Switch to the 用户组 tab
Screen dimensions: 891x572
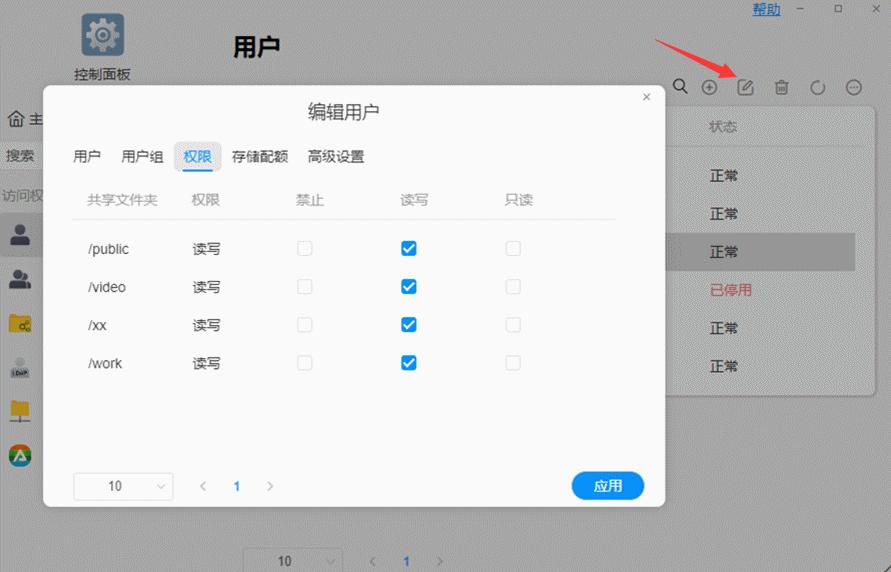coord(142,156)
